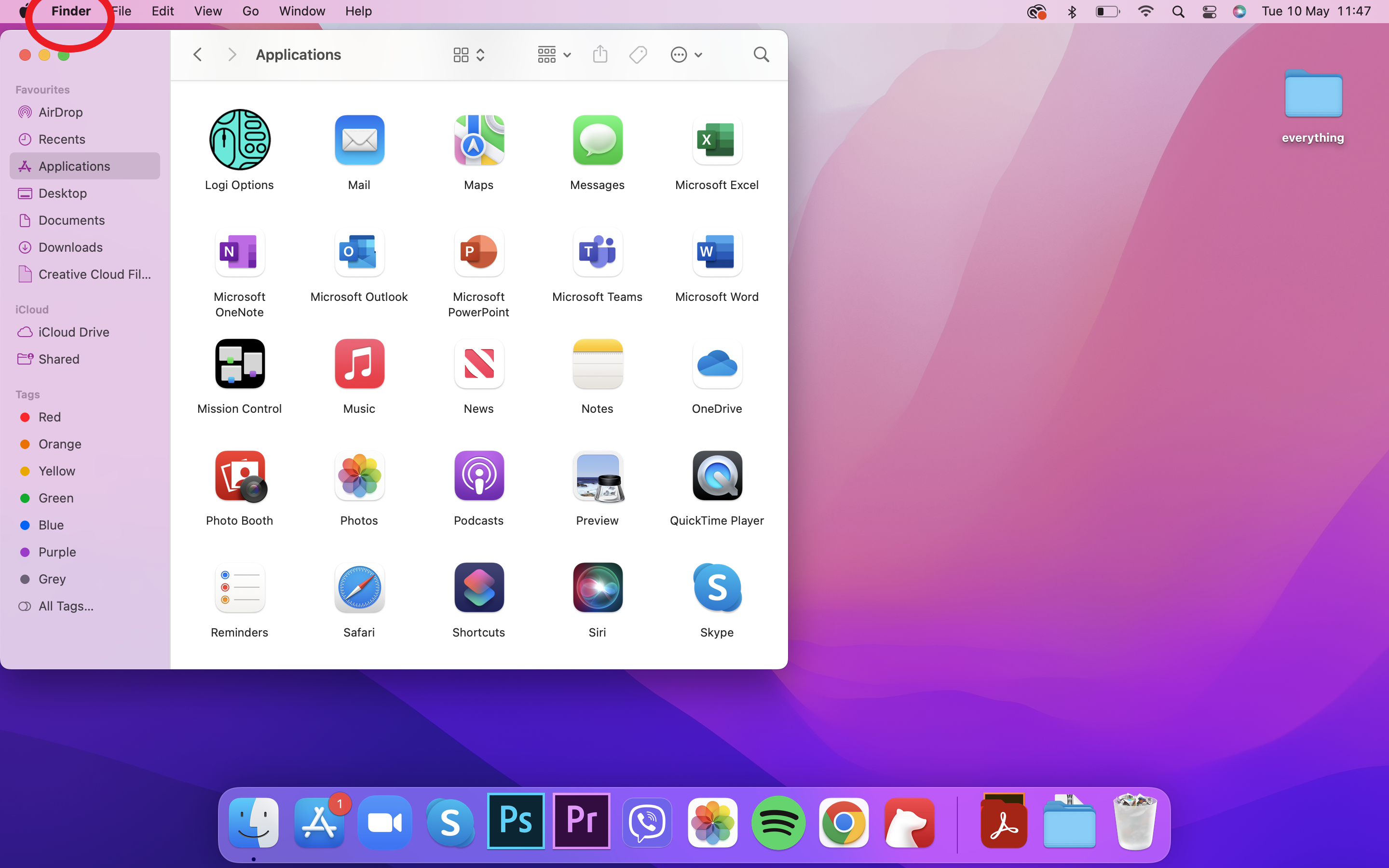Screen dimensions: 1389x868
Task: Select Recents in the sidebar
Action: click(x=85, y=139)
